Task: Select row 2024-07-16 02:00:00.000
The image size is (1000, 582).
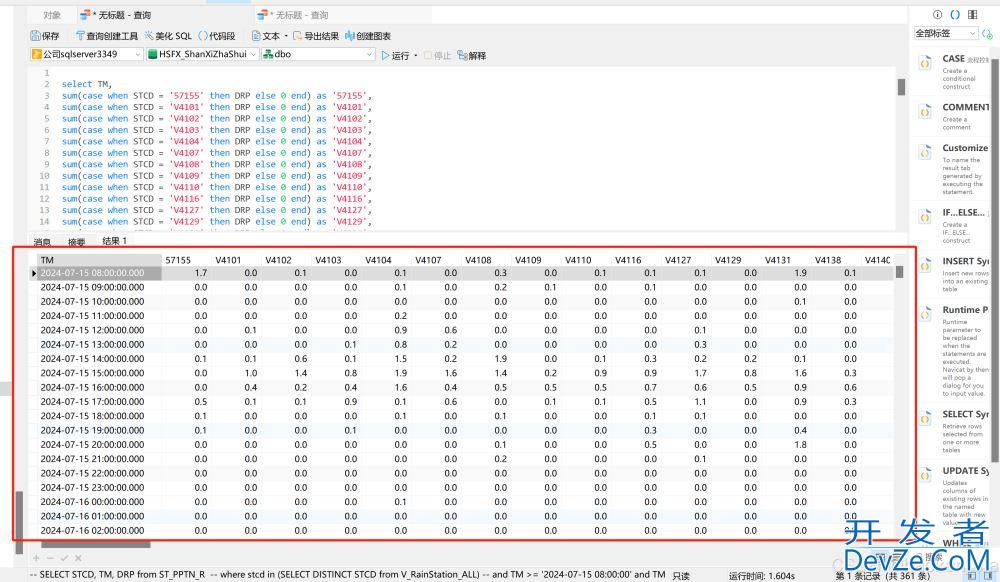Action: (462, 530)
